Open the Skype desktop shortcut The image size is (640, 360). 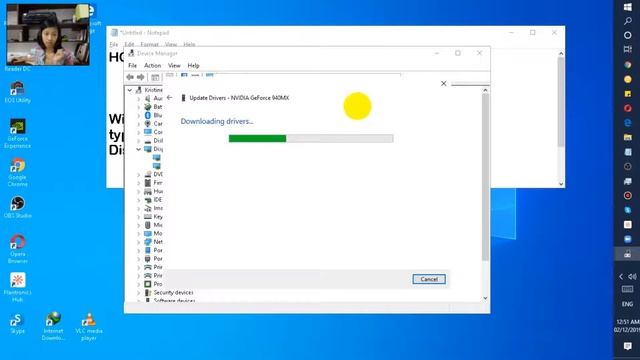tap(18, 323)
